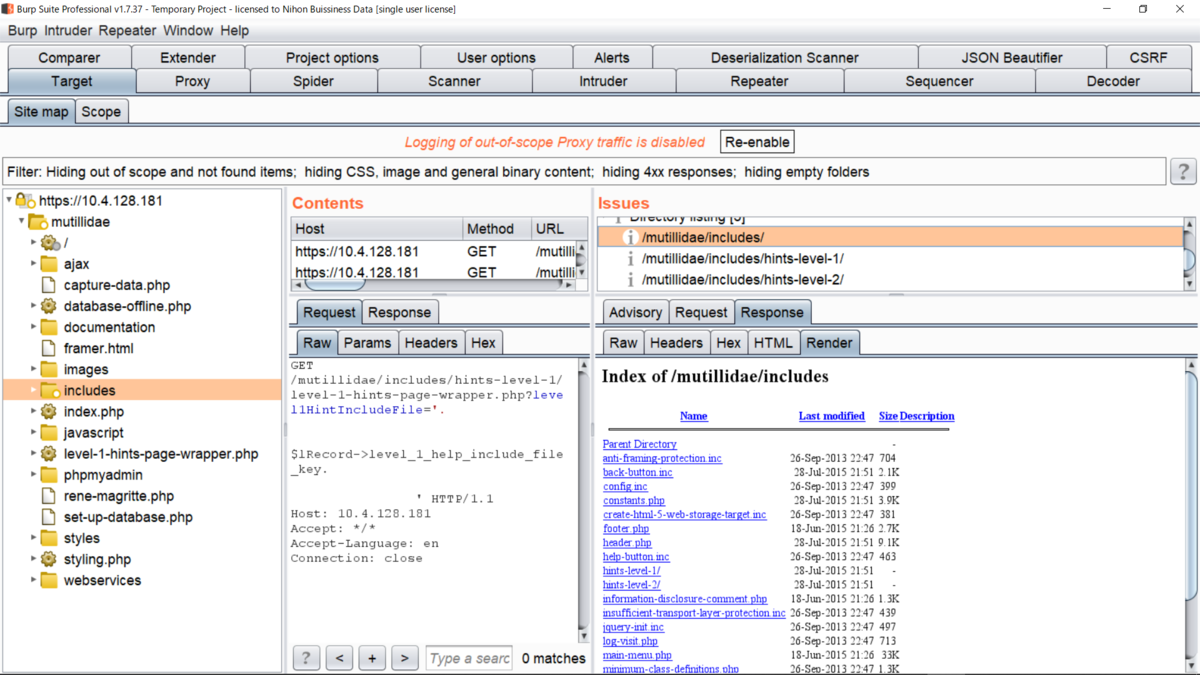Show the issue Advisory tab
Screen dimensions: 1200x675
tap(635, 313)
